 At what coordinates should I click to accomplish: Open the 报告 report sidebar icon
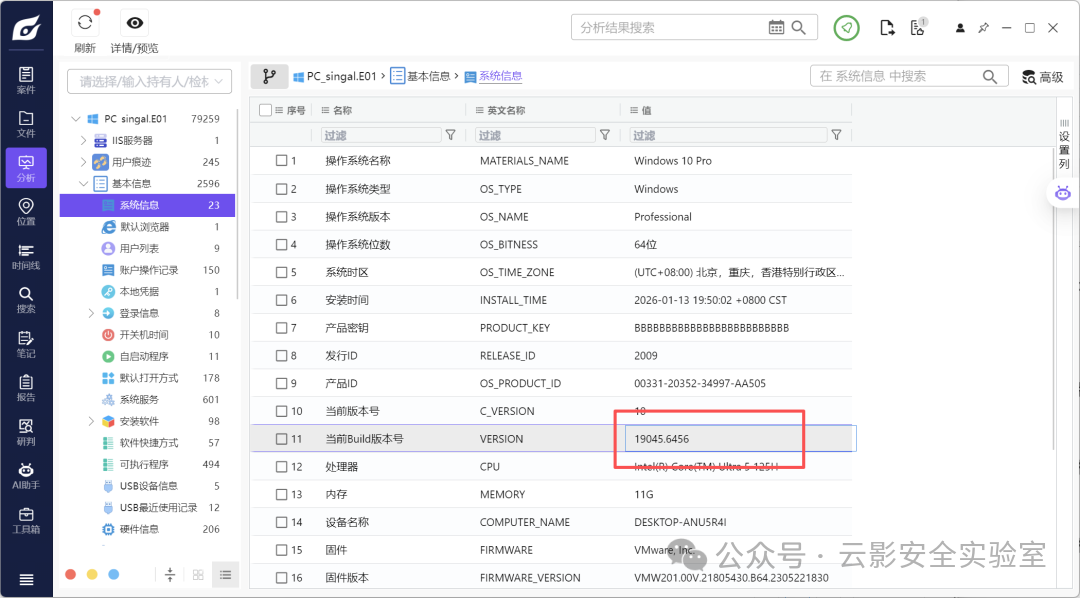click(26, 388)
